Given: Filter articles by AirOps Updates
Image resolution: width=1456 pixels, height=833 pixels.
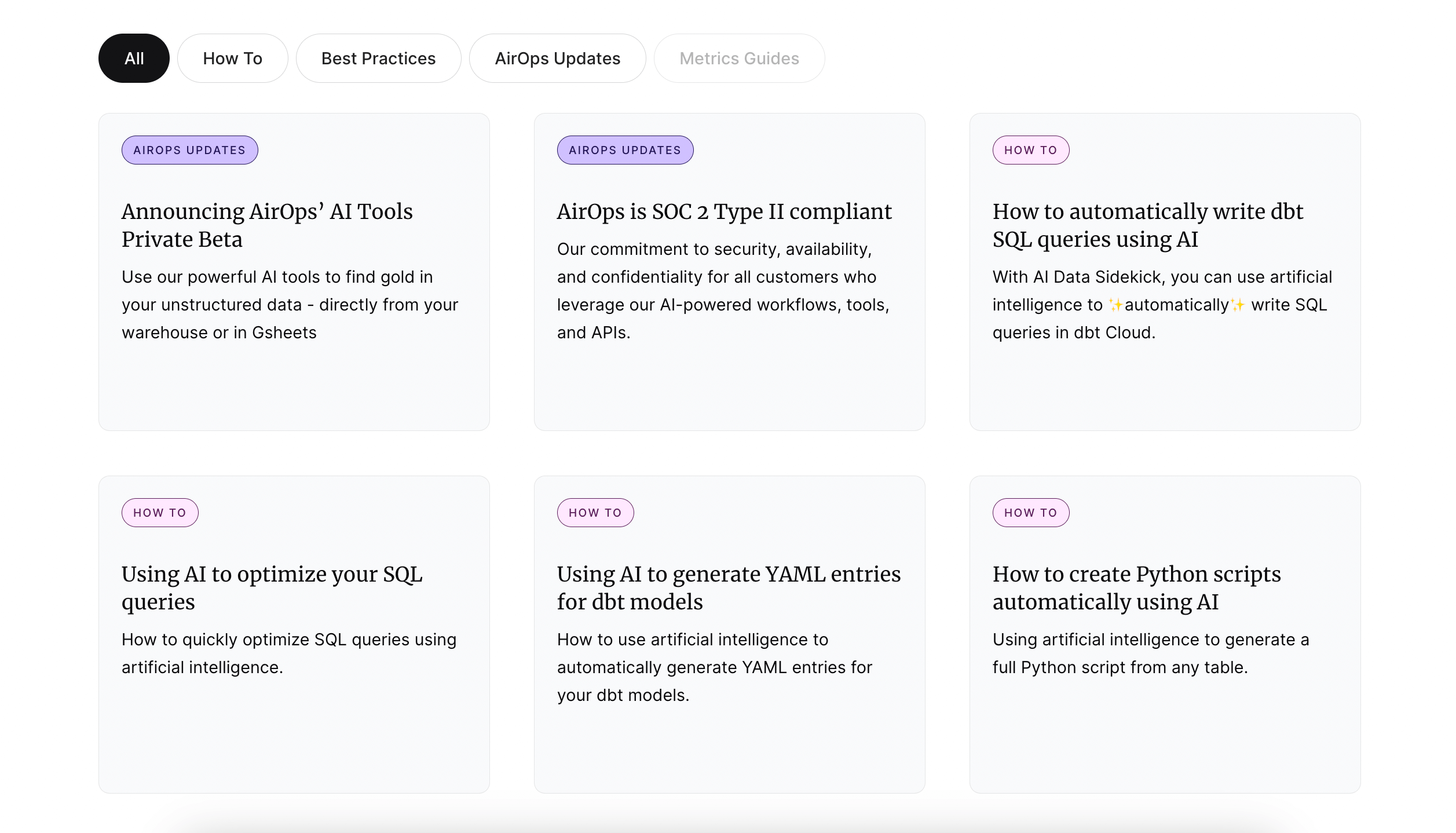Looking at the screenshot, I should pyautogui.click(x=557, y=57).
